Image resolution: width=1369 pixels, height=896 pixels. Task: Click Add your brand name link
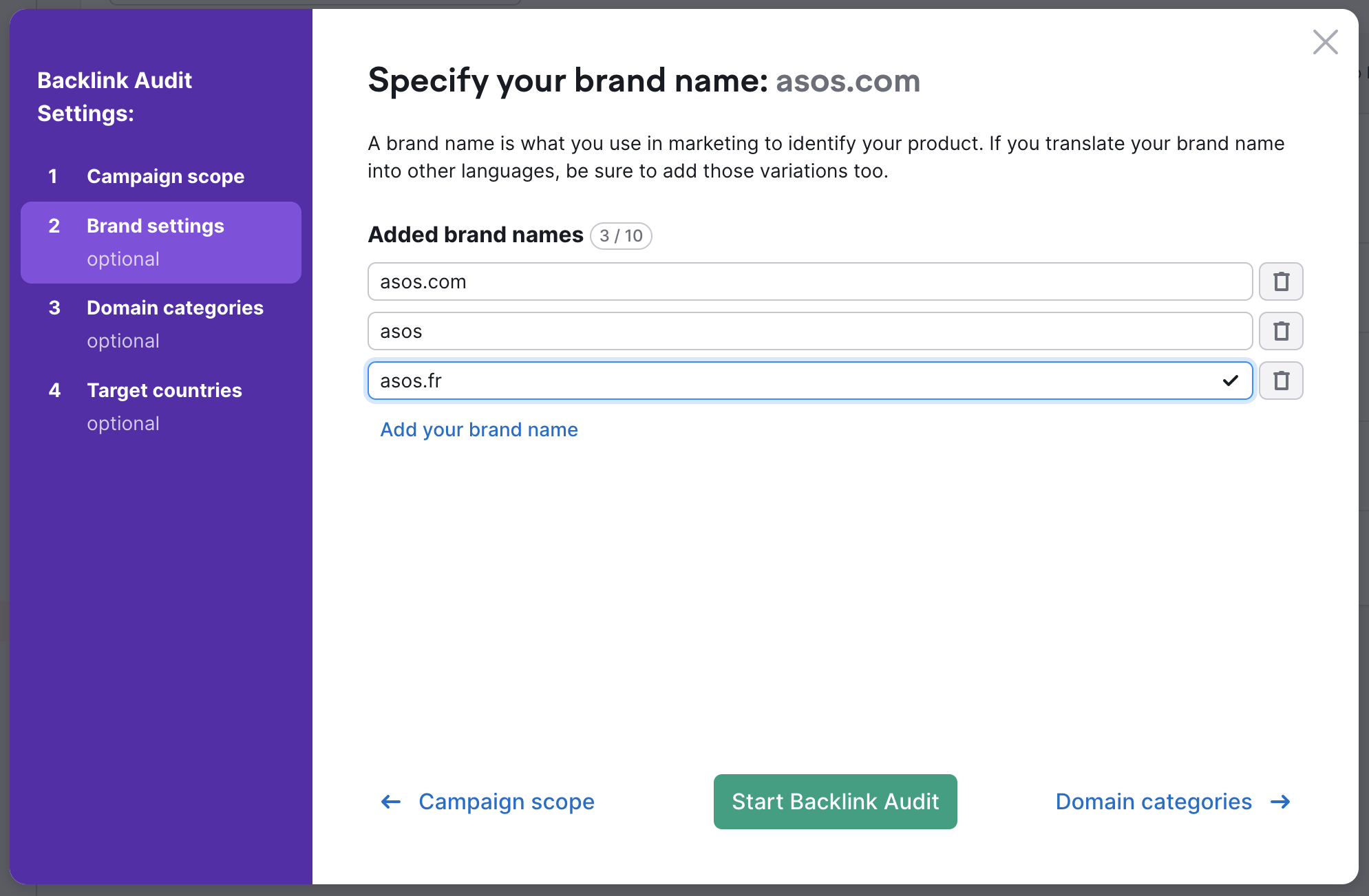coord(478,429)
